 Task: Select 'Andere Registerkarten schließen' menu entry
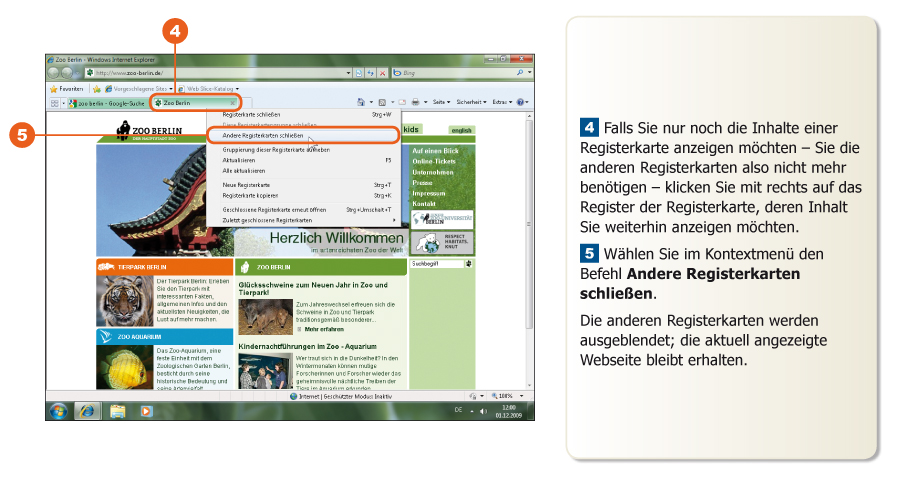click(x=263, y=134)
